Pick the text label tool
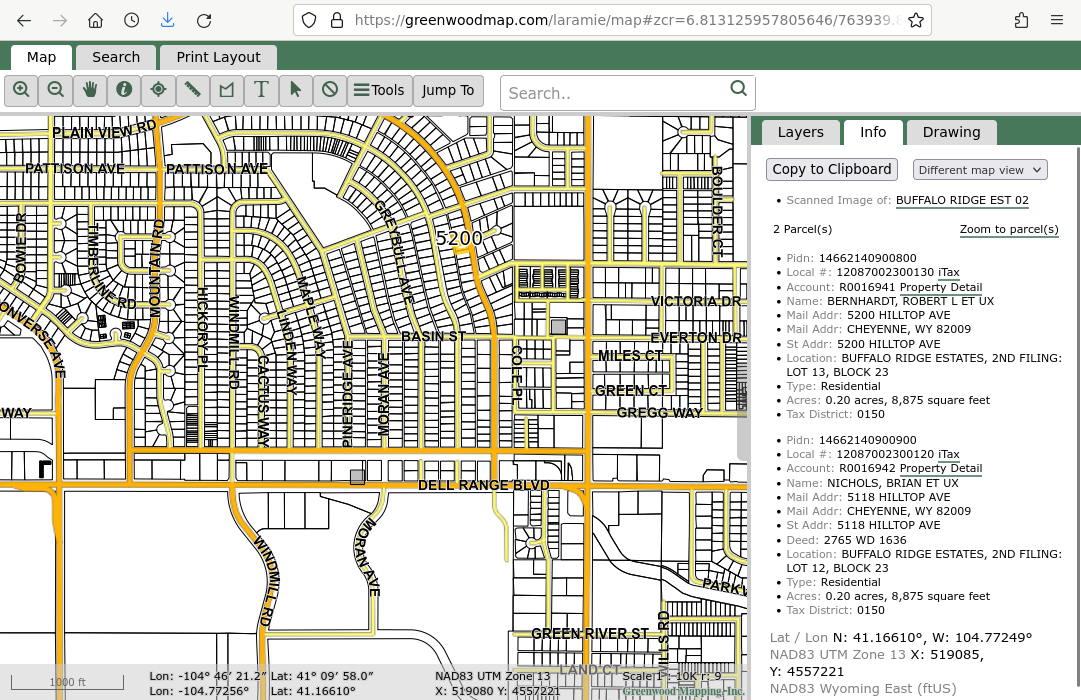Image resolution: width=1081 pixels, height=700 pixels. pos(261,90)
